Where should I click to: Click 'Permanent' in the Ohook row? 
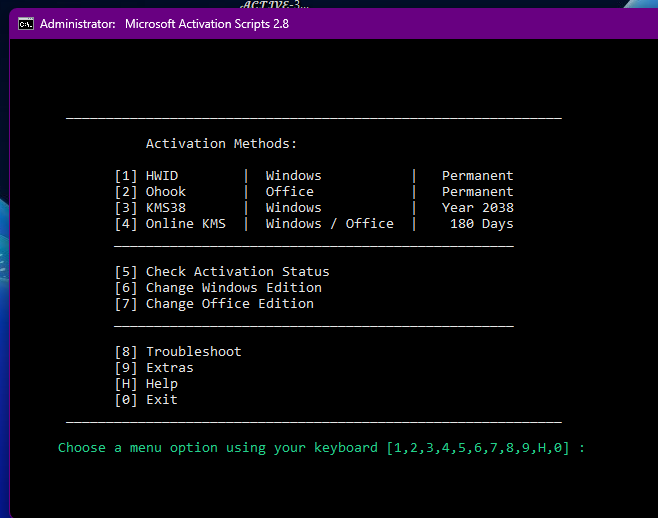478,191
